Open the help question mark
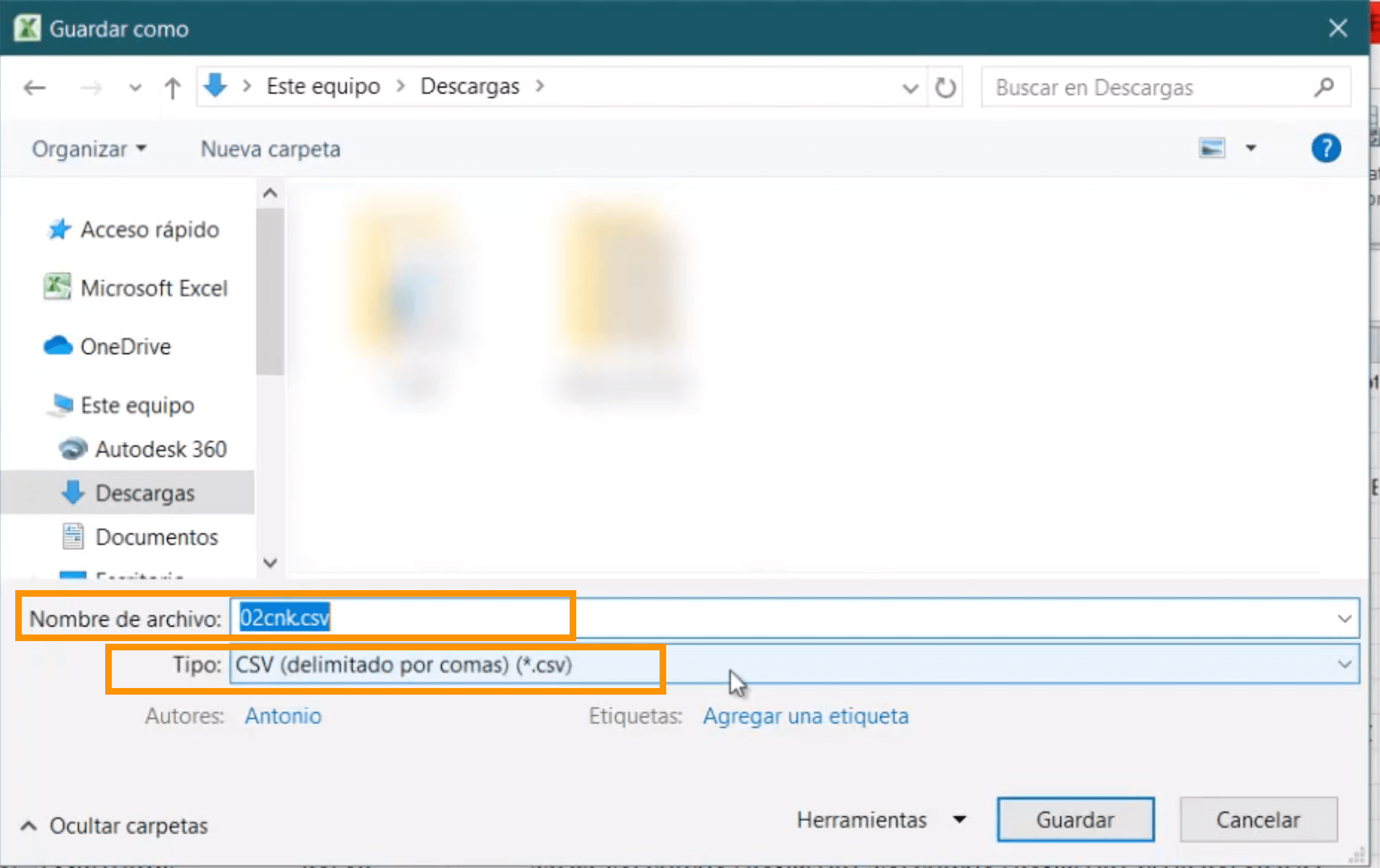The image size is (1380, 868). 1325,148
